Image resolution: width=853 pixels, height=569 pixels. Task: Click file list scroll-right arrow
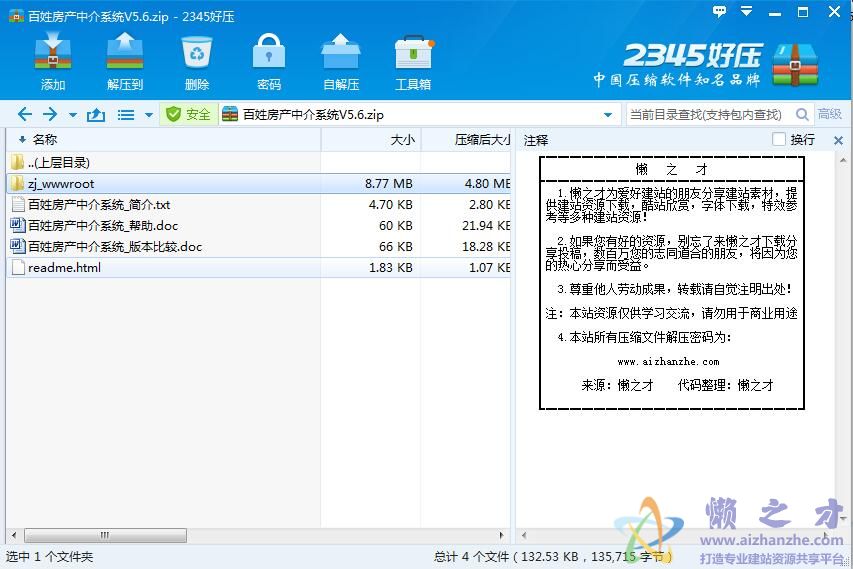point(502,535)
